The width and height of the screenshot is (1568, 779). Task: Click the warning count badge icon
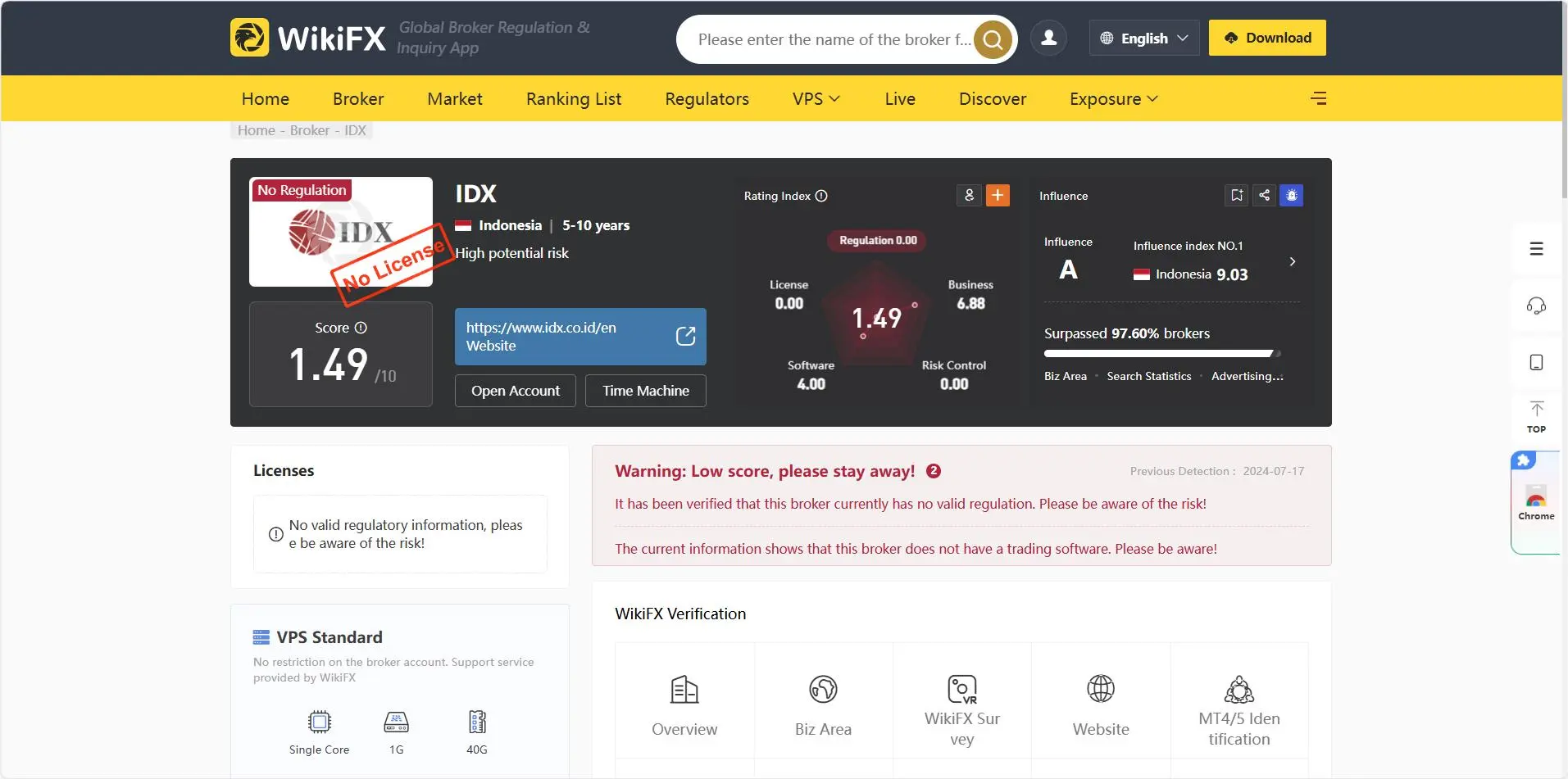(x=934, y=471)
